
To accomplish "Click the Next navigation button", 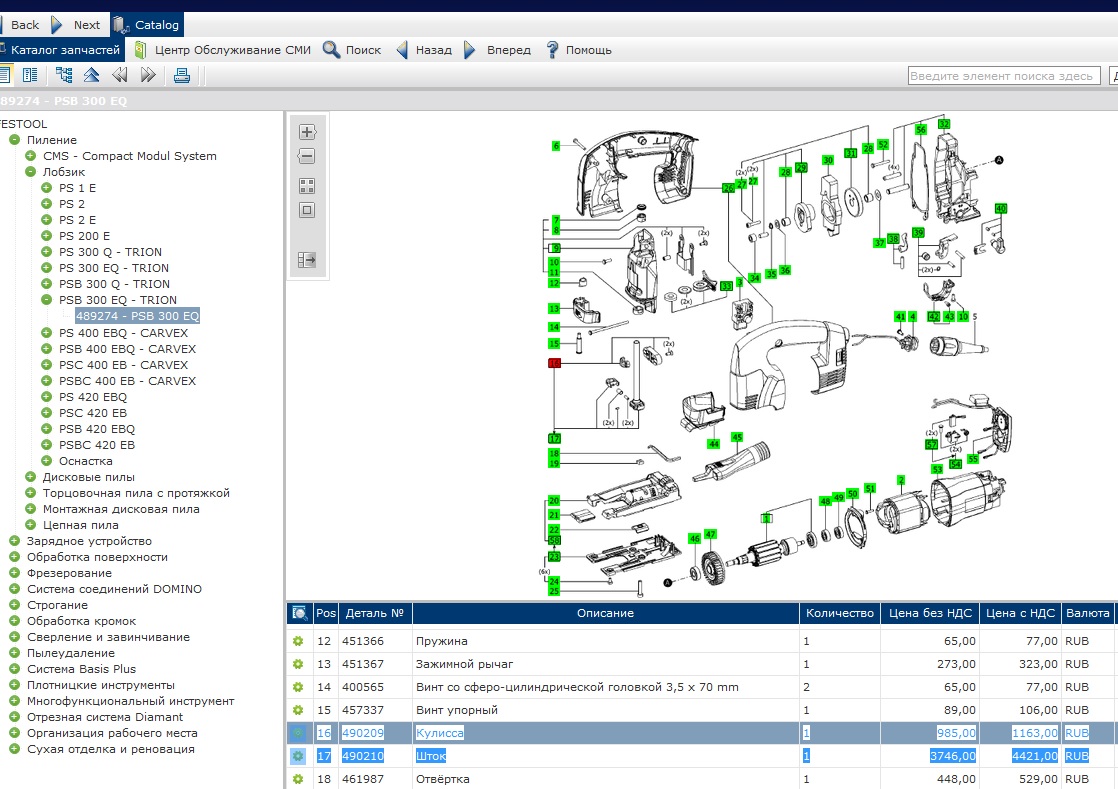I will [76, 25].
